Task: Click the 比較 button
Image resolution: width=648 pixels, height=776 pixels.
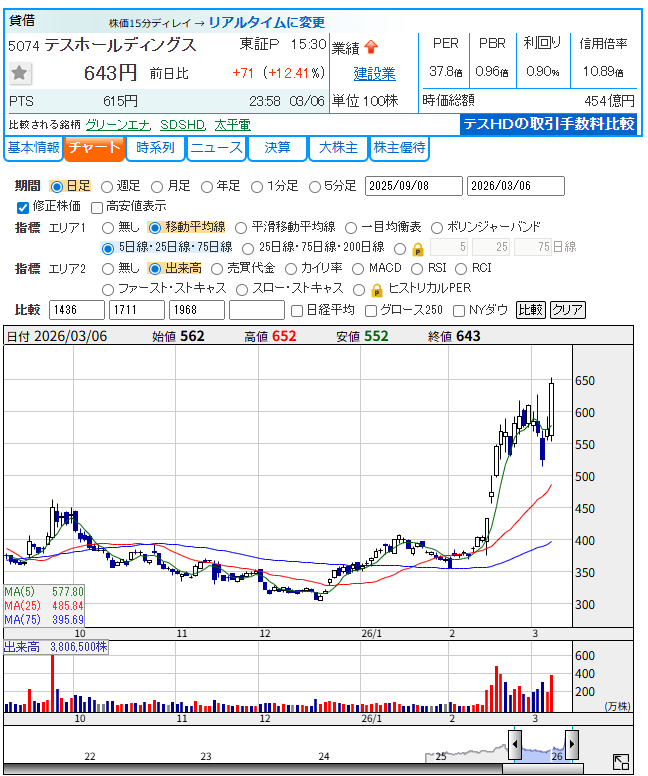Action: tap(530, 310)
